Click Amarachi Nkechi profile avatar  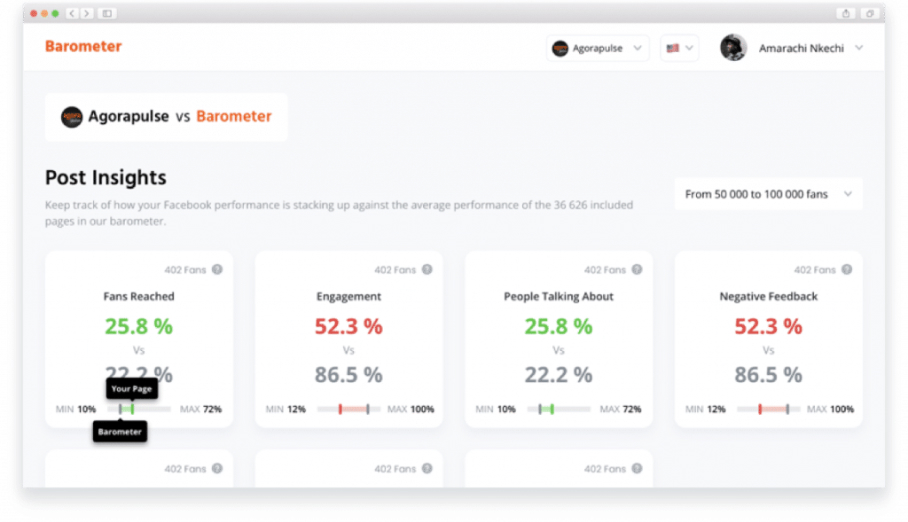[x=733, y=48]
